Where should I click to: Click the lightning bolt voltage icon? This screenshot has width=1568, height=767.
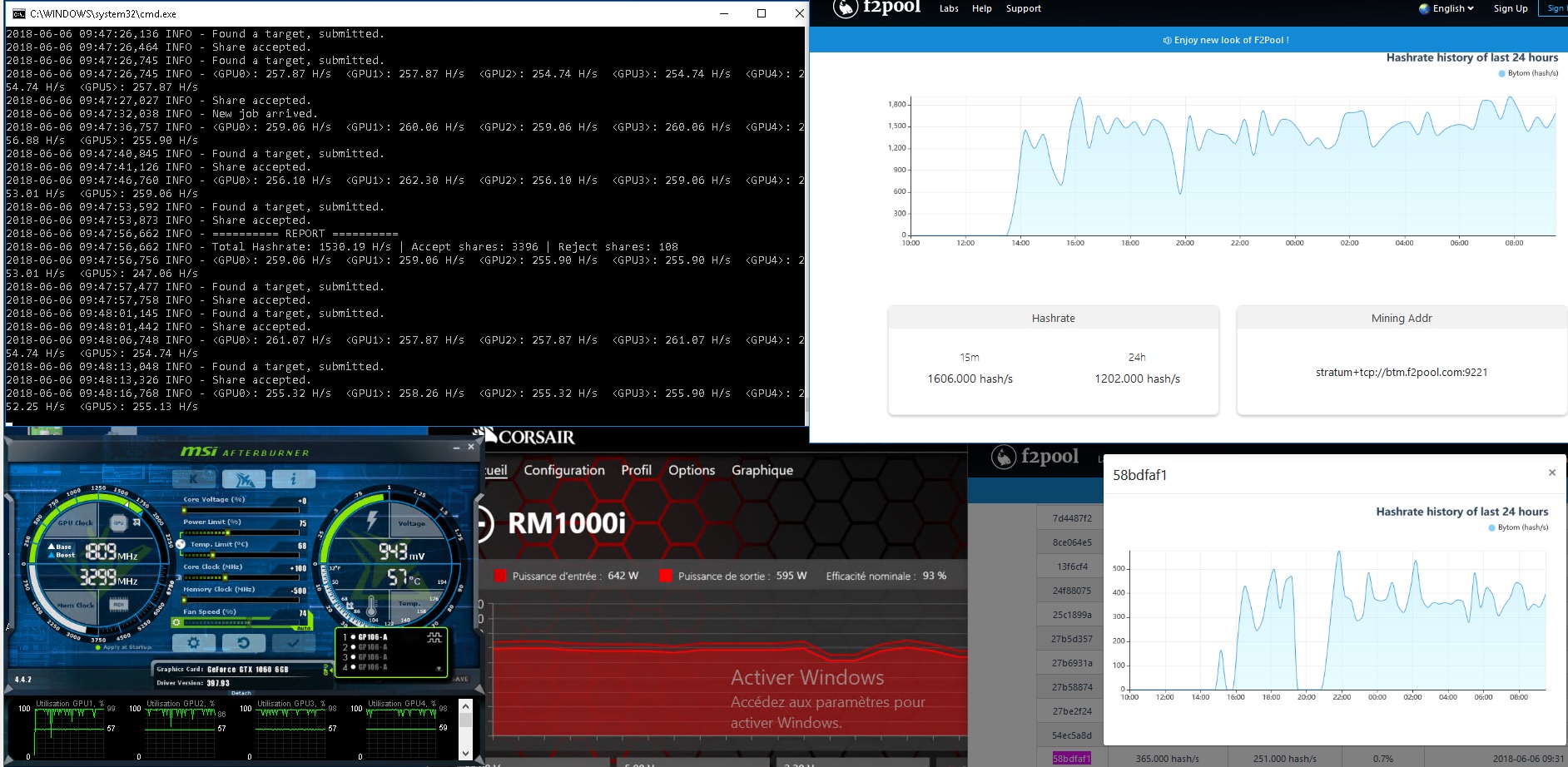click(372, 522)
